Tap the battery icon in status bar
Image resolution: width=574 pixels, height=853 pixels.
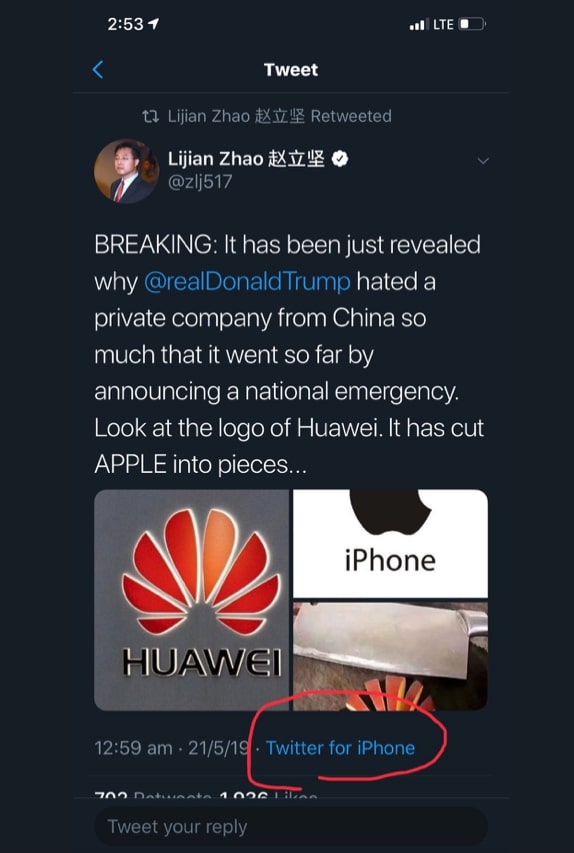point(472,24)
